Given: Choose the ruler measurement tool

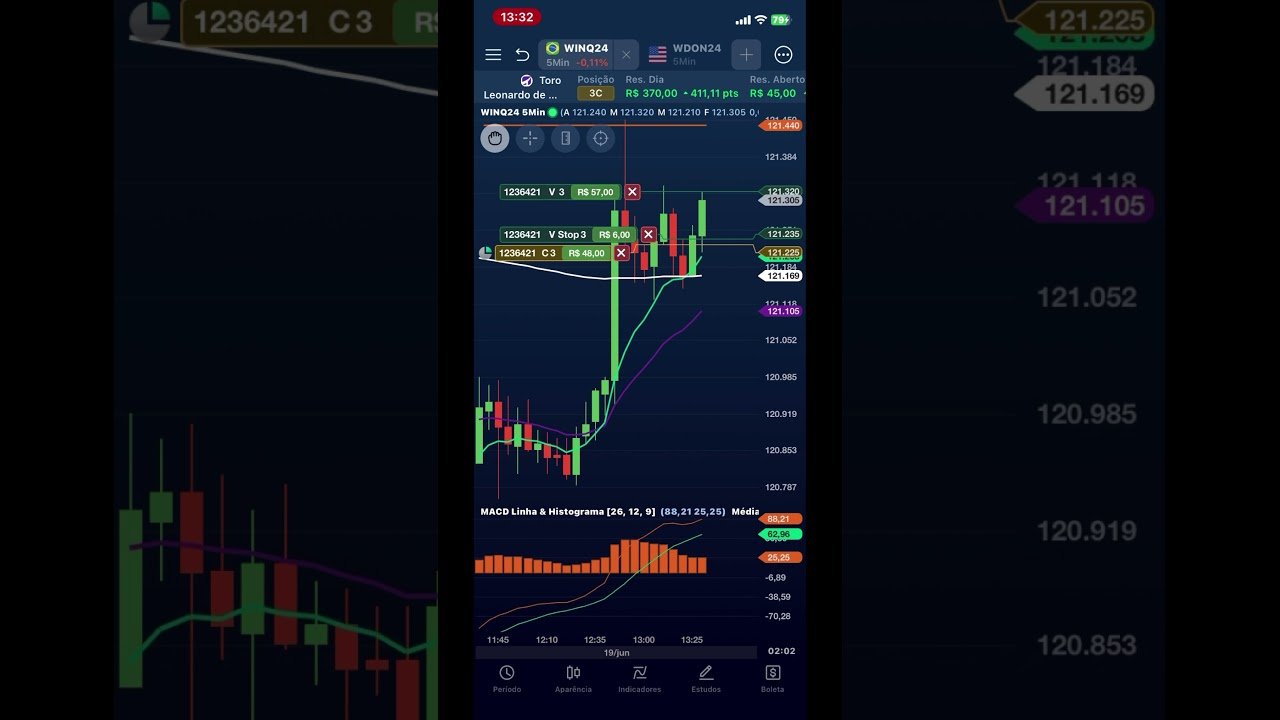Looking at the screenshot, I should point(565,138).
